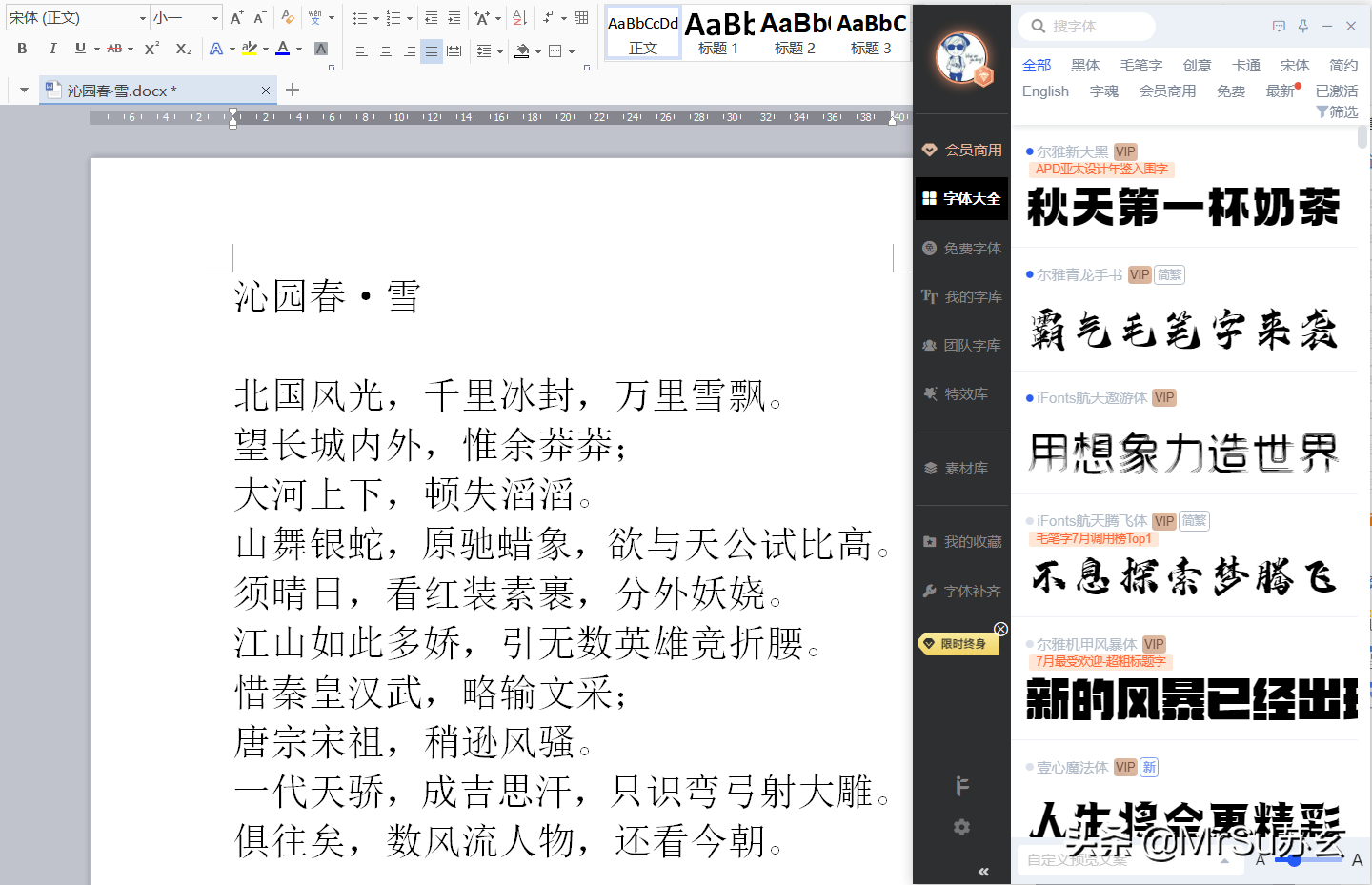Screen dimensions: 1372x885
Task: Toggle bold formatting
Action: (x=21, y=48)
